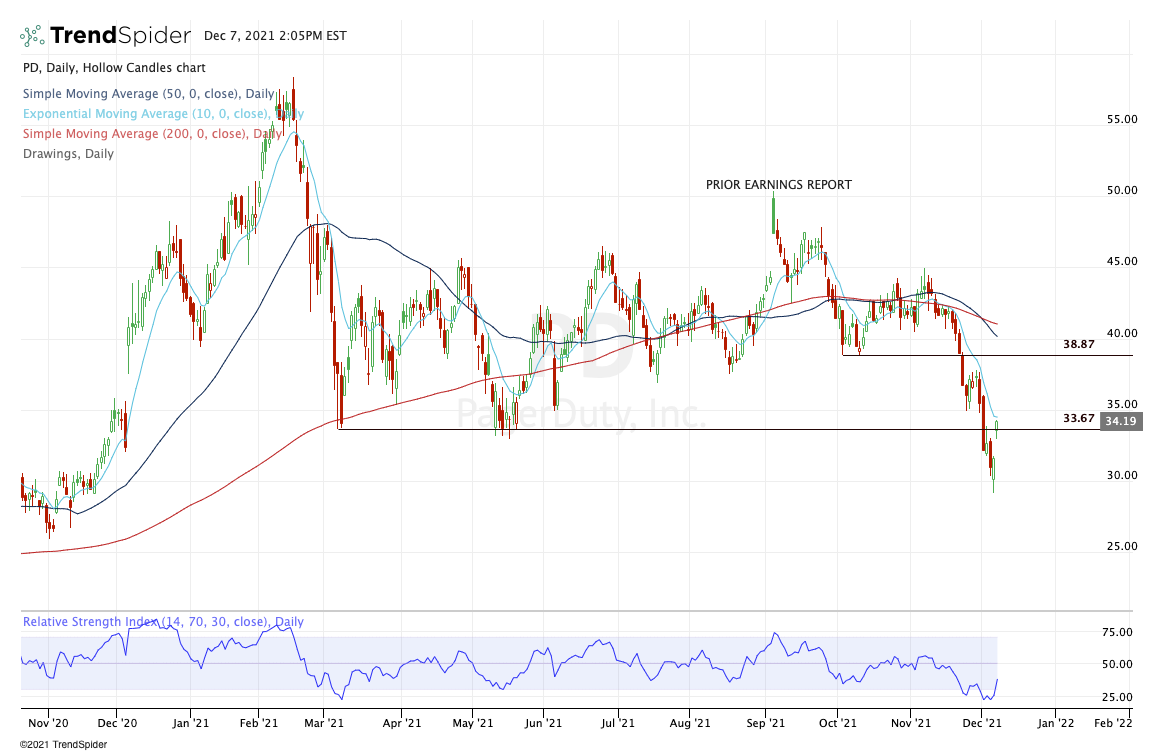Click the Jul '21 date axis label
Viewport: 1163px width, 754px height.
(617, 723)
